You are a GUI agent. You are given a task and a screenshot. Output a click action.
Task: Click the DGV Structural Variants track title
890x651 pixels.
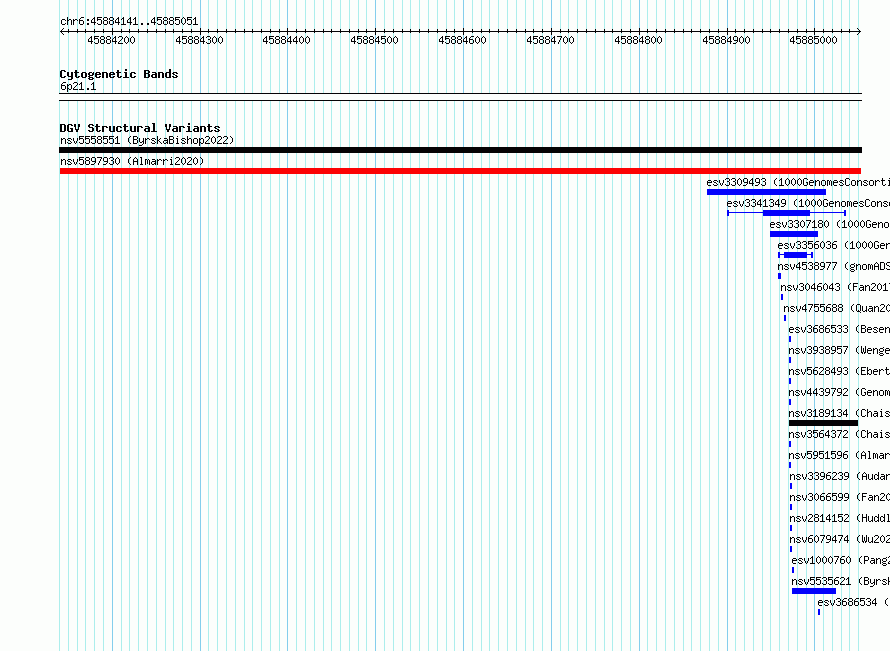(140, 128)
